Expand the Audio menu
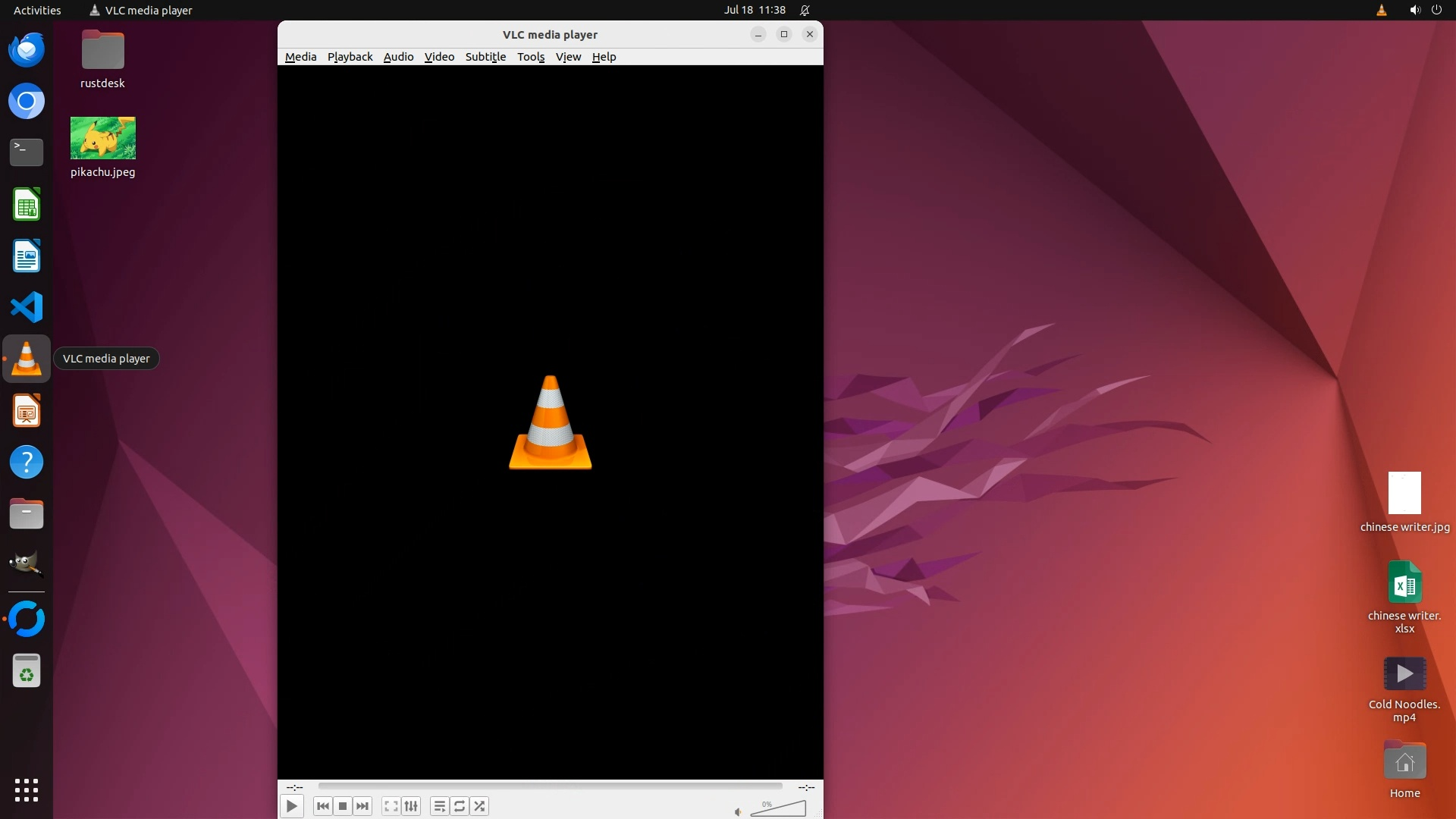The image size is (1456, 819). click(398, 57)
